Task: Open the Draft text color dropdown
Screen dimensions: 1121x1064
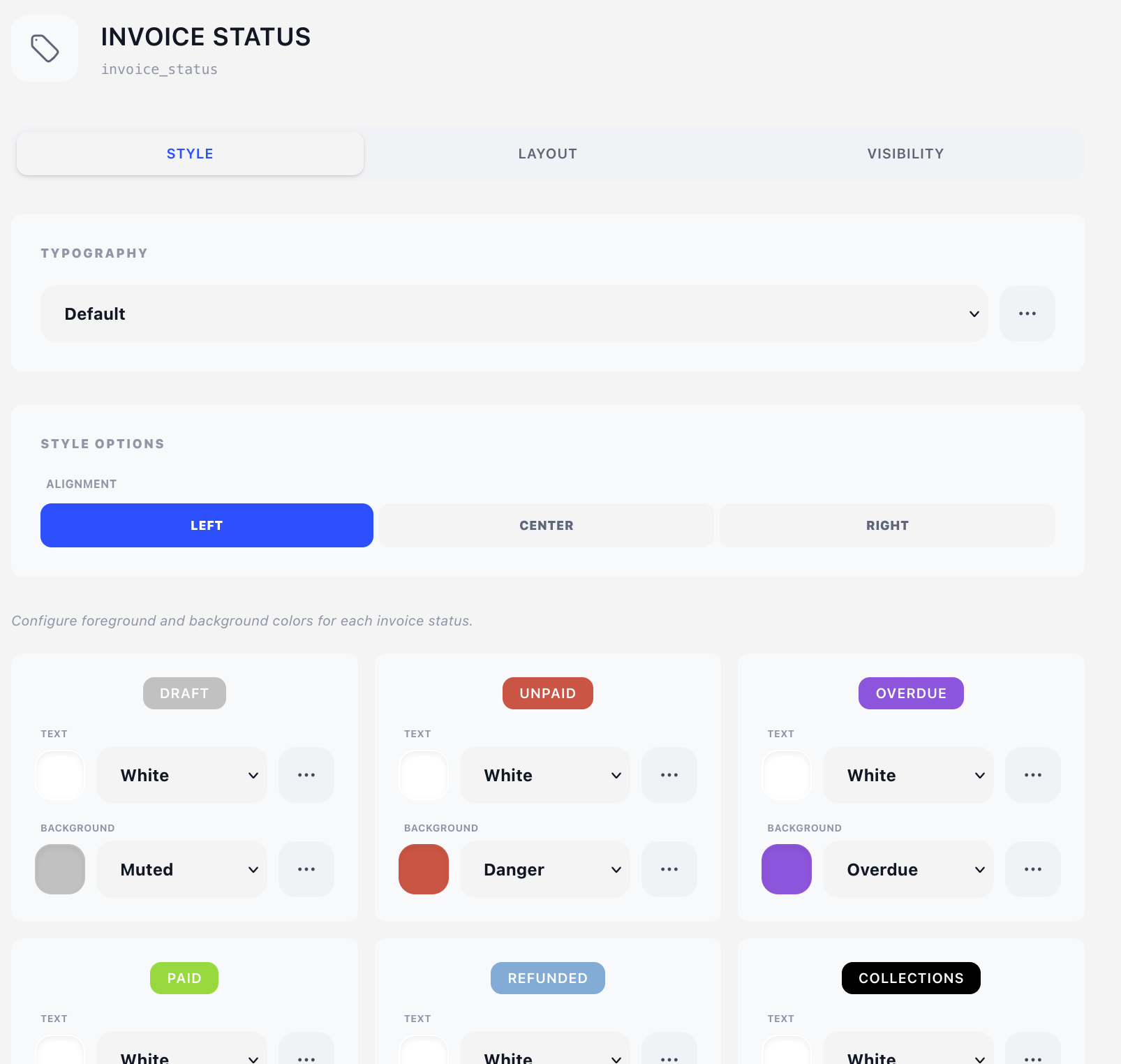Action: tap(181, 775)
